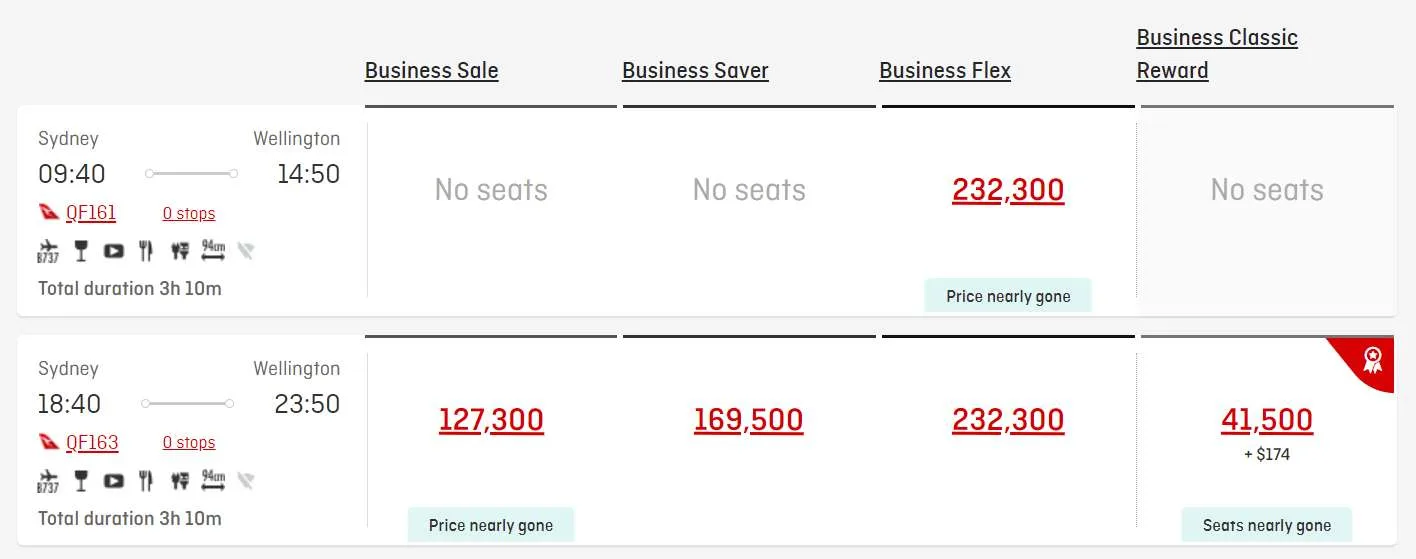Image resolution: width=1416 pixels, height=559 pixels.
Task: Click the 94cm seat pitch icon for QF163
Action: tap(213, 480)
